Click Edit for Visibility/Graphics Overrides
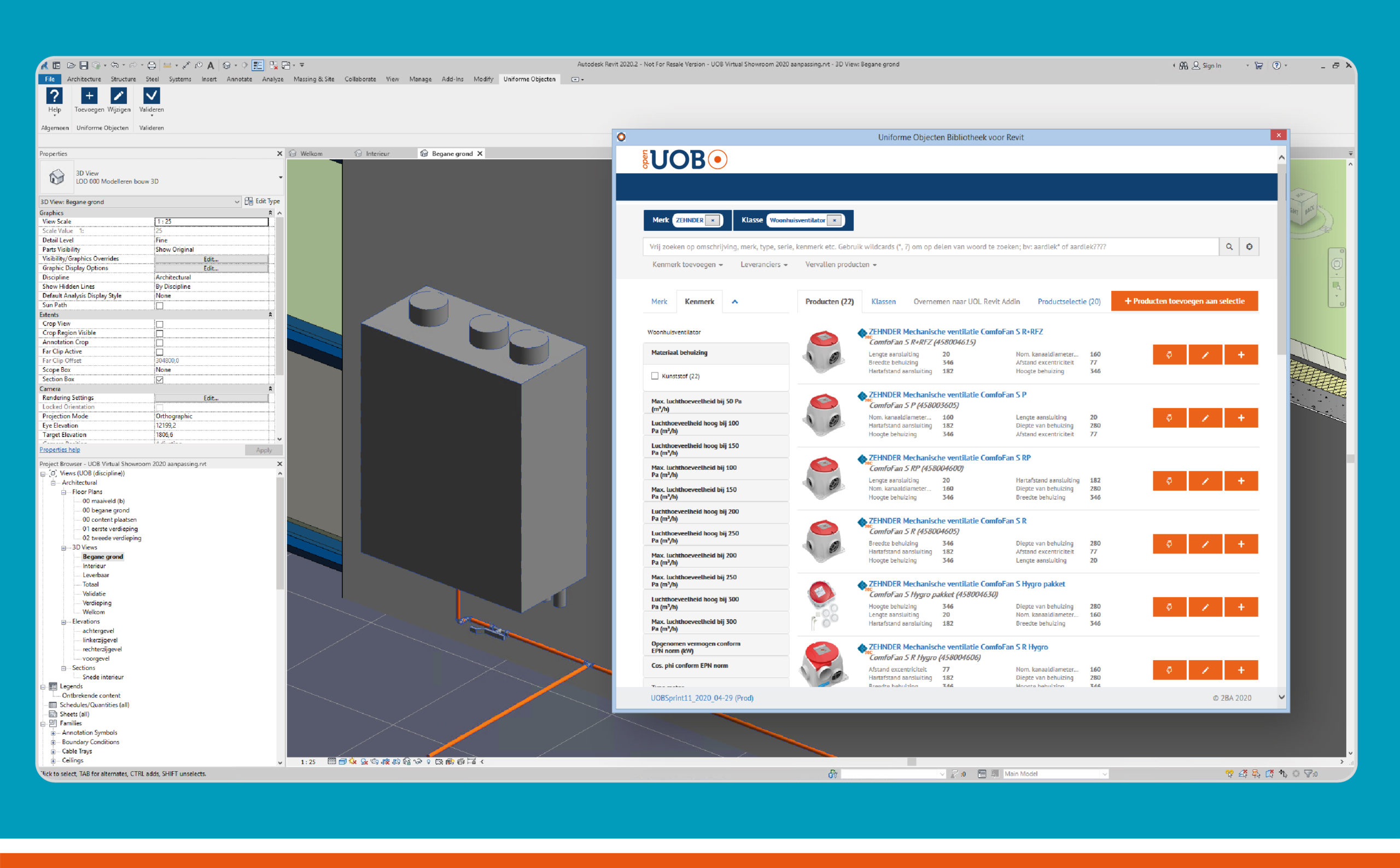The height and width of the screenshot is (868, 1400). tap(211, 259)
